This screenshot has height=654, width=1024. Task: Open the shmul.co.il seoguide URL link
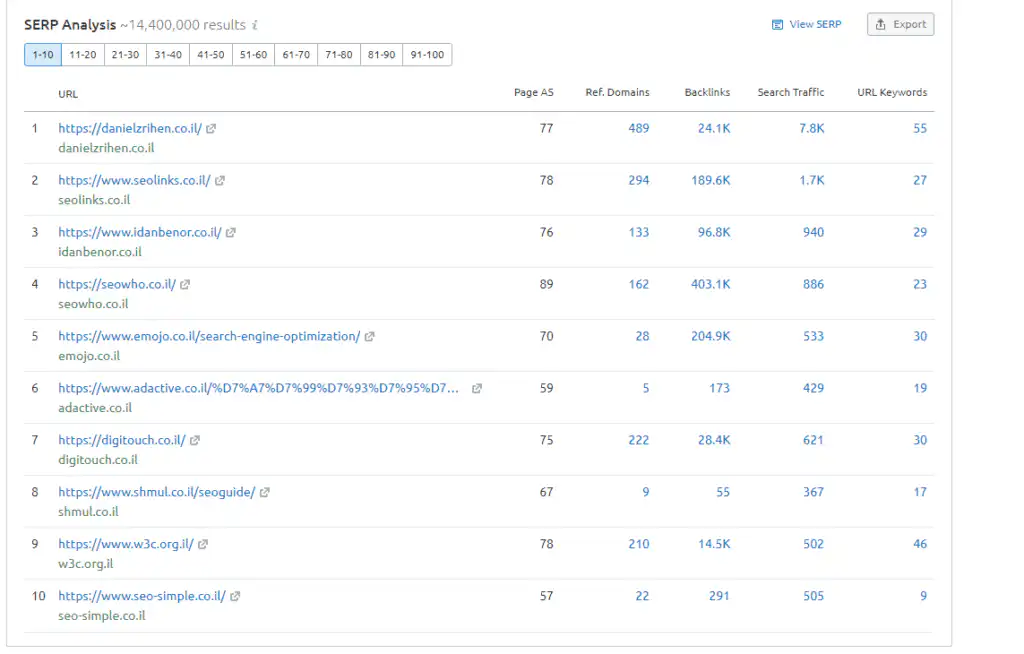[x=156, y=492]
